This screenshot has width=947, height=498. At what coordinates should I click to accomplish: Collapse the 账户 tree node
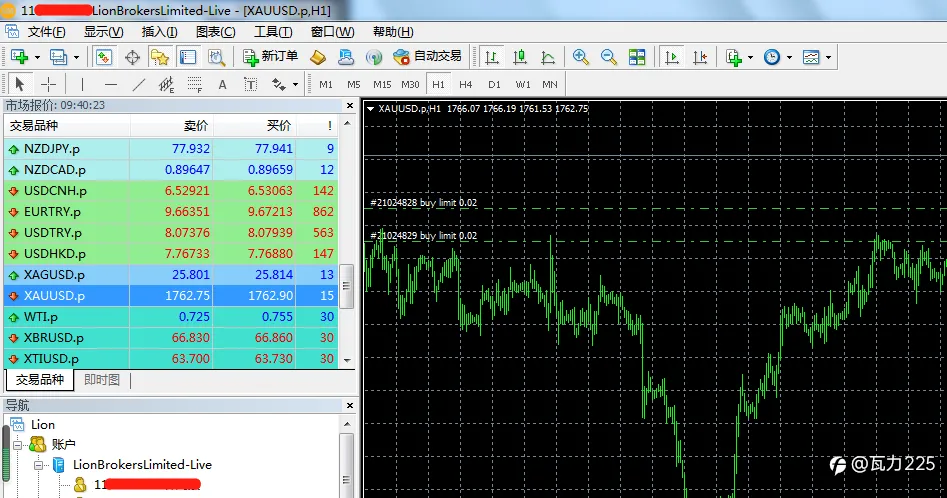18,445
